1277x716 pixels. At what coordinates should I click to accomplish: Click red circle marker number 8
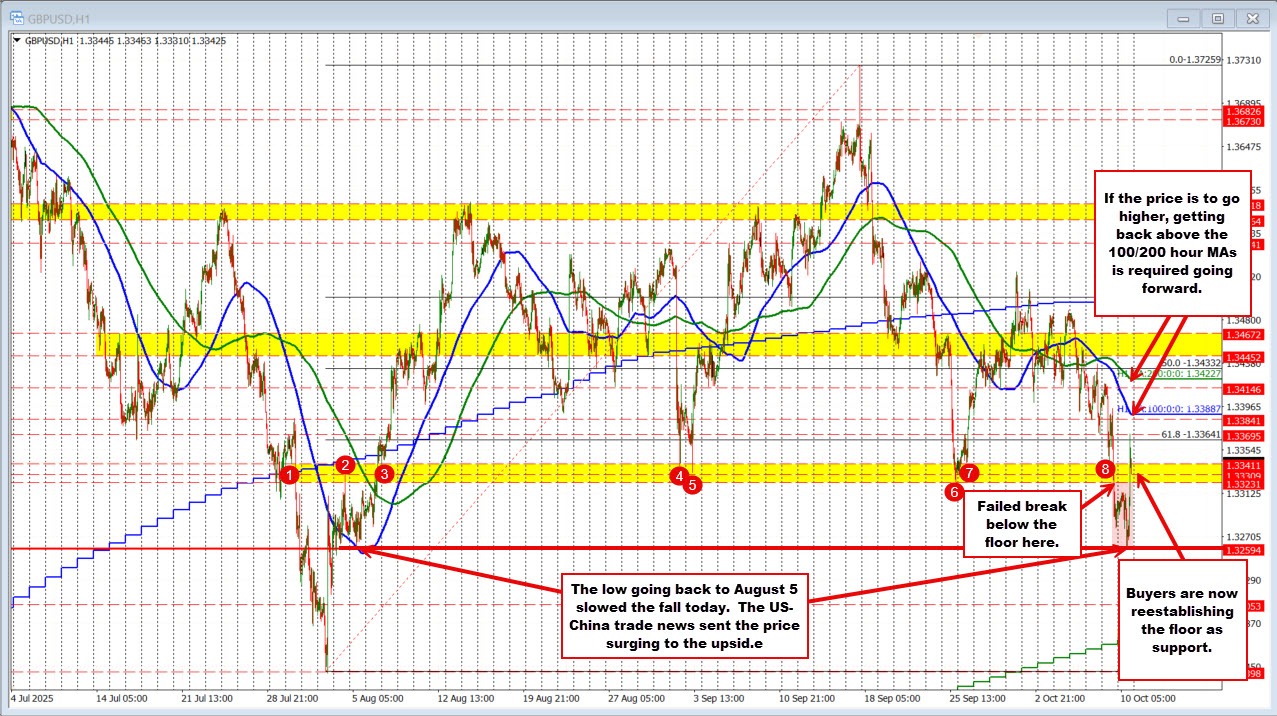pos(1105,468)
